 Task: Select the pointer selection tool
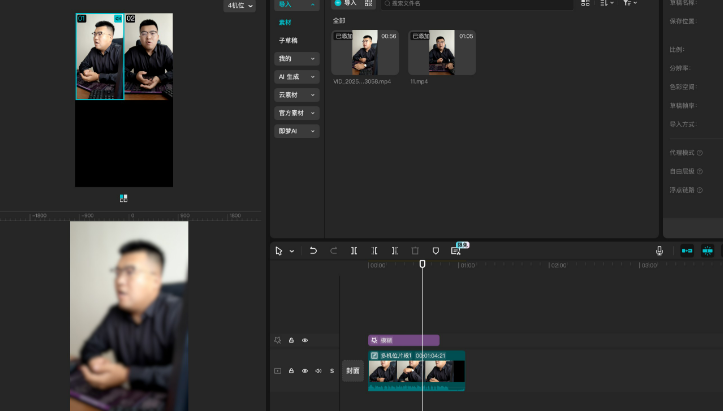(279, 250)
